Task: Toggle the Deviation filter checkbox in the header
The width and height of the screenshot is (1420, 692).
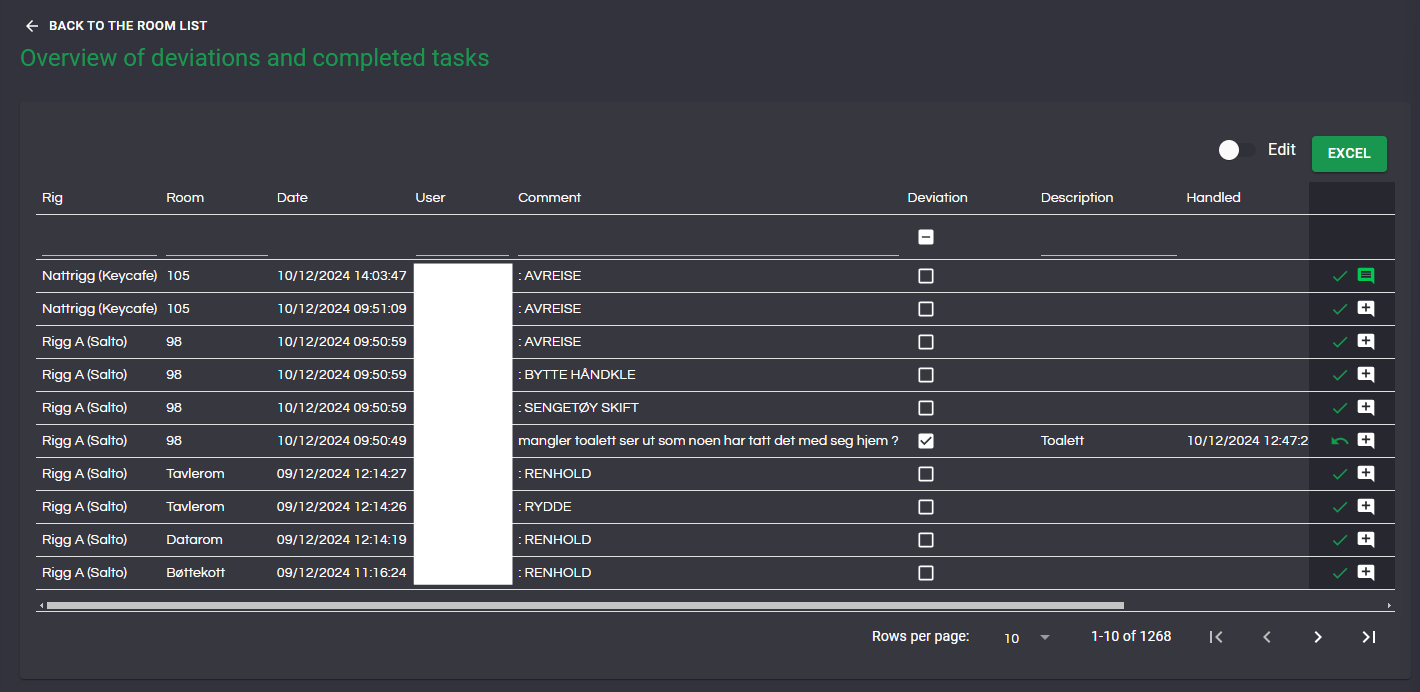Action: (926, 238)
